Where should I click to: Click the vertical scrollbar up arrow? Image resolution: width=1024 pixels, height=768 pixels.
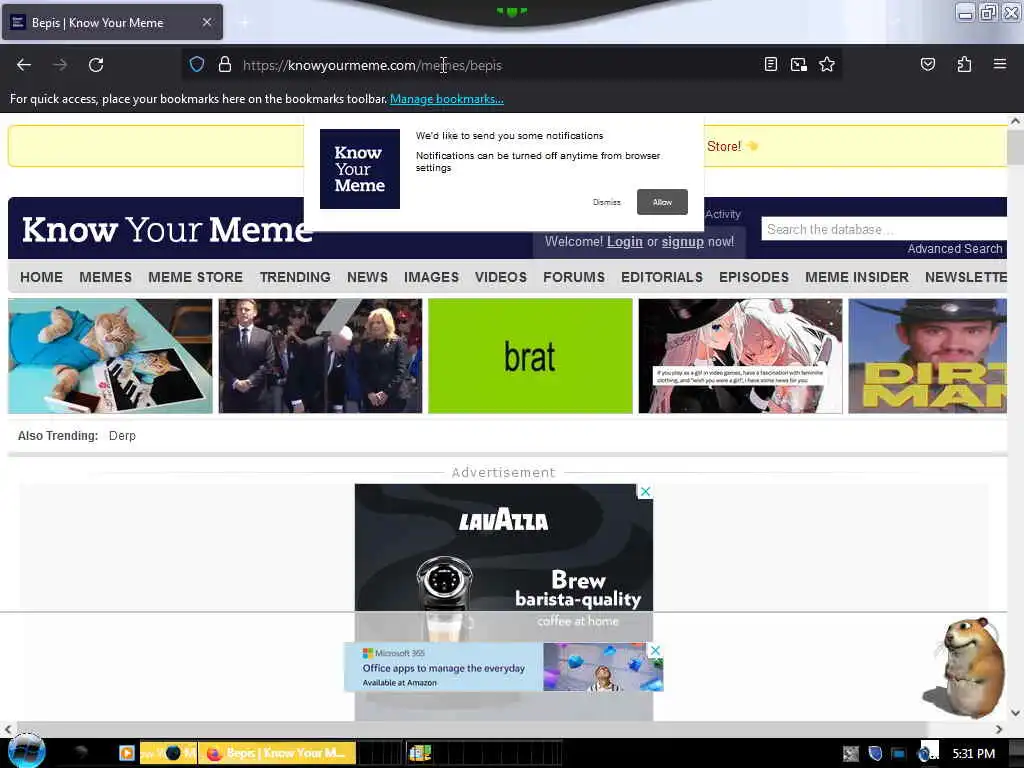pos(1015,121)
